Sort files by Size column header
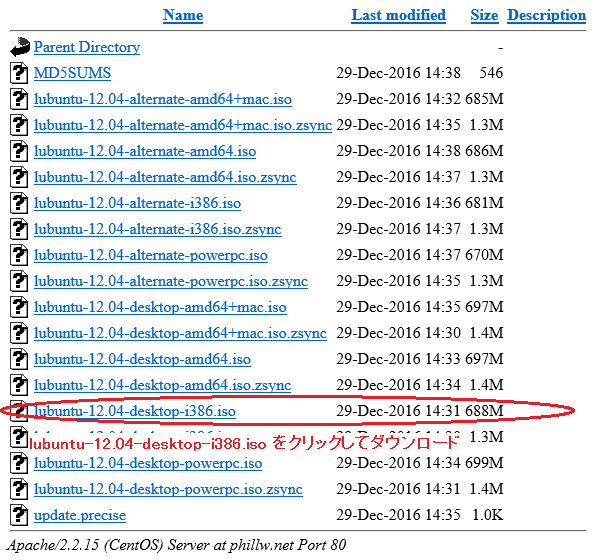This screenshot has width=592, height=560. 484,15
